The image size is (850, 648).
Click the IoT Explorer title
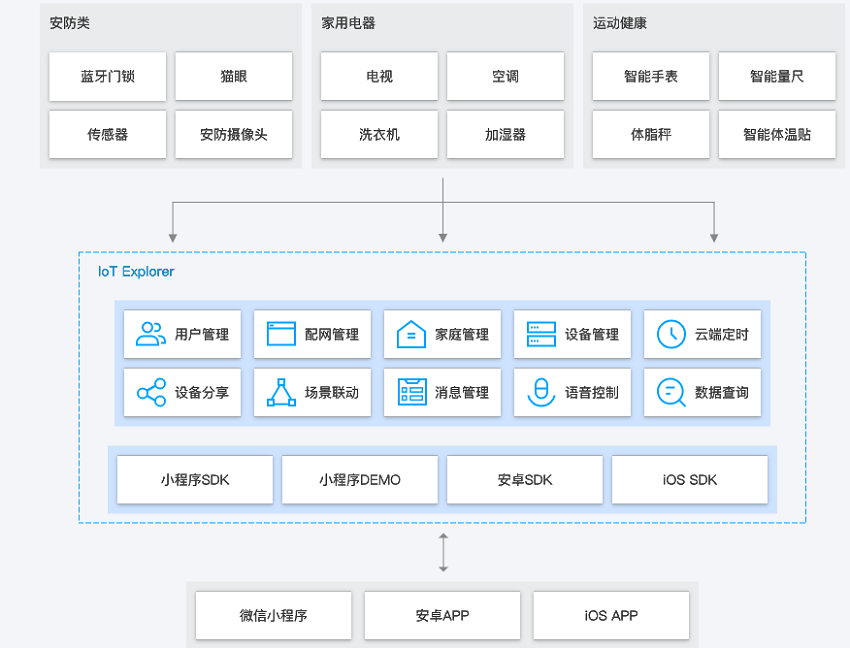point(136,272)
